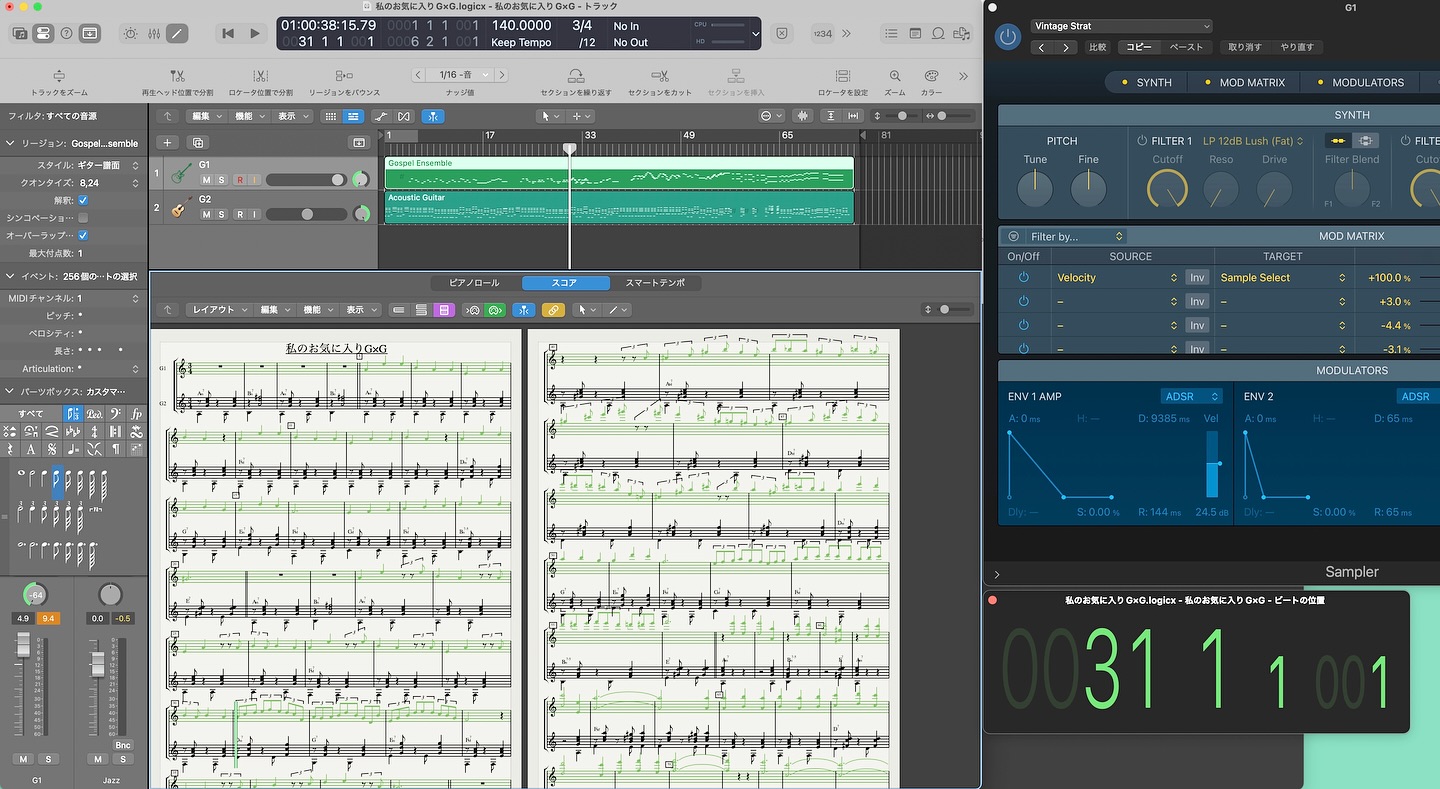This screenshot has width=1440, height=789.
Task: Switch to the ピアノロール tab
Action: tap(474, 283)
